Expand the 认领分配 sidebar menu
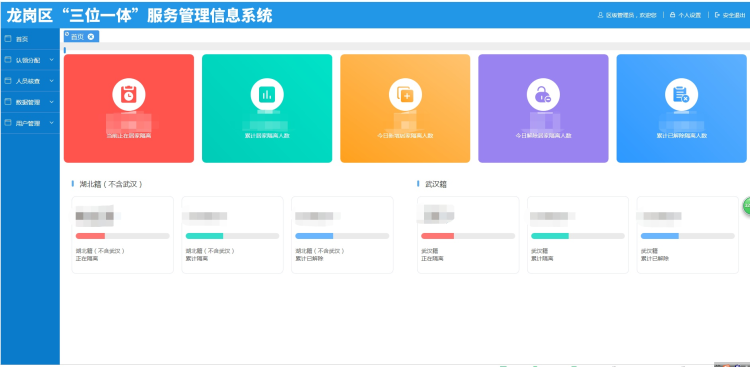The height and width of the screenshot is (367, 750). (30, 60)
